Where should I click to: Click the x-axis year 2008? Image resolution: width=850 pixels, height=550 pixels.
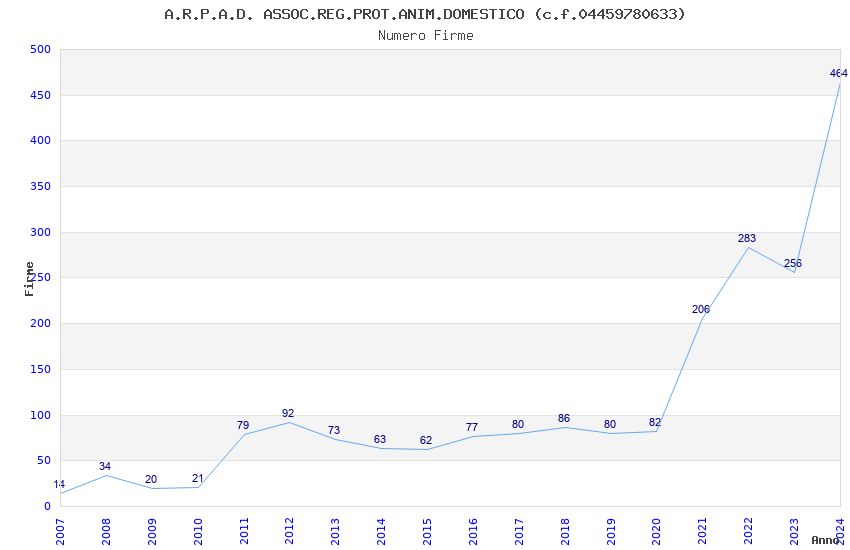tap(106, 531)
